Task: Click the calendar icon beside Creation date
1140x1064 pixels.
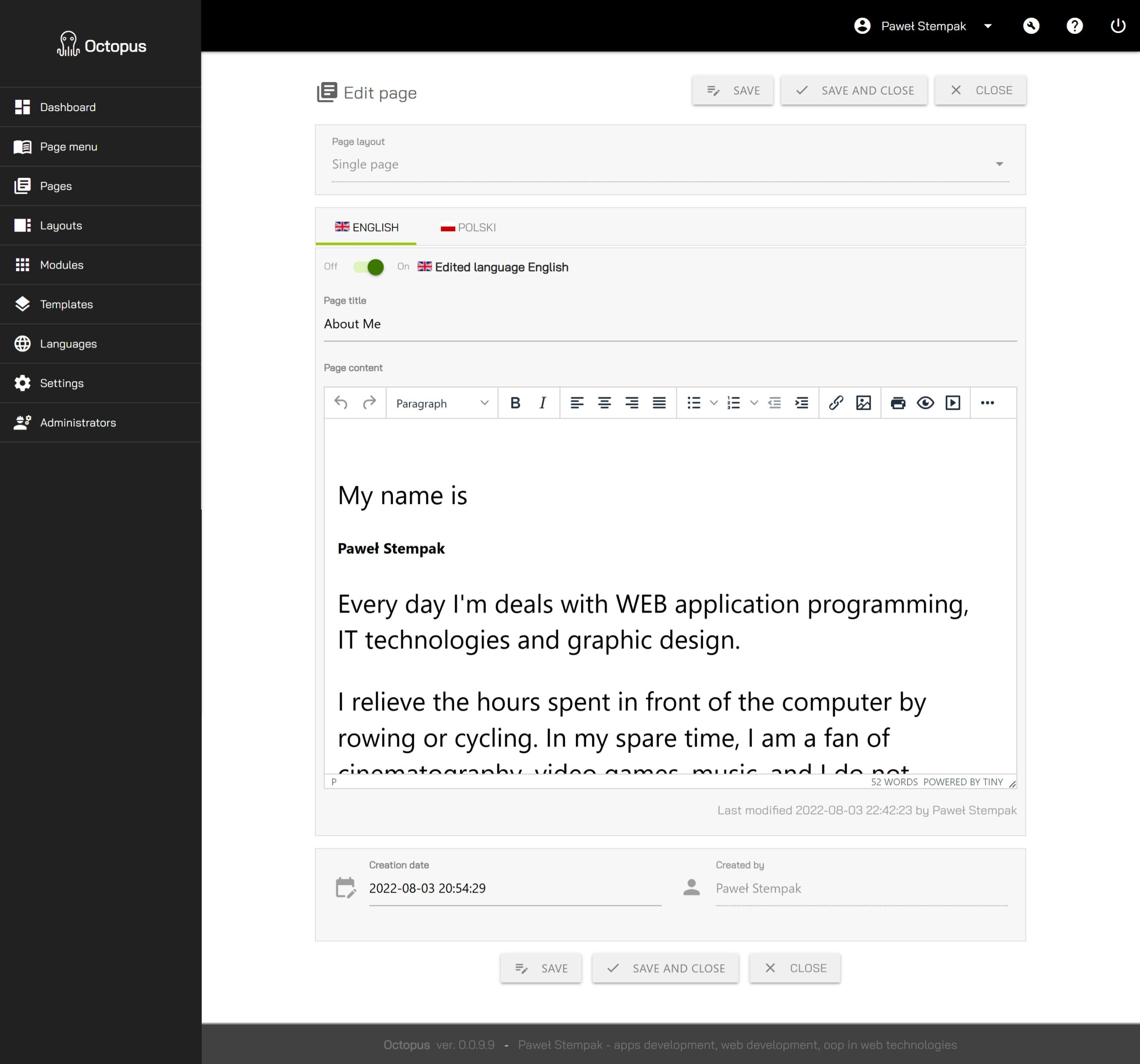Action: [x=346, y=887]
